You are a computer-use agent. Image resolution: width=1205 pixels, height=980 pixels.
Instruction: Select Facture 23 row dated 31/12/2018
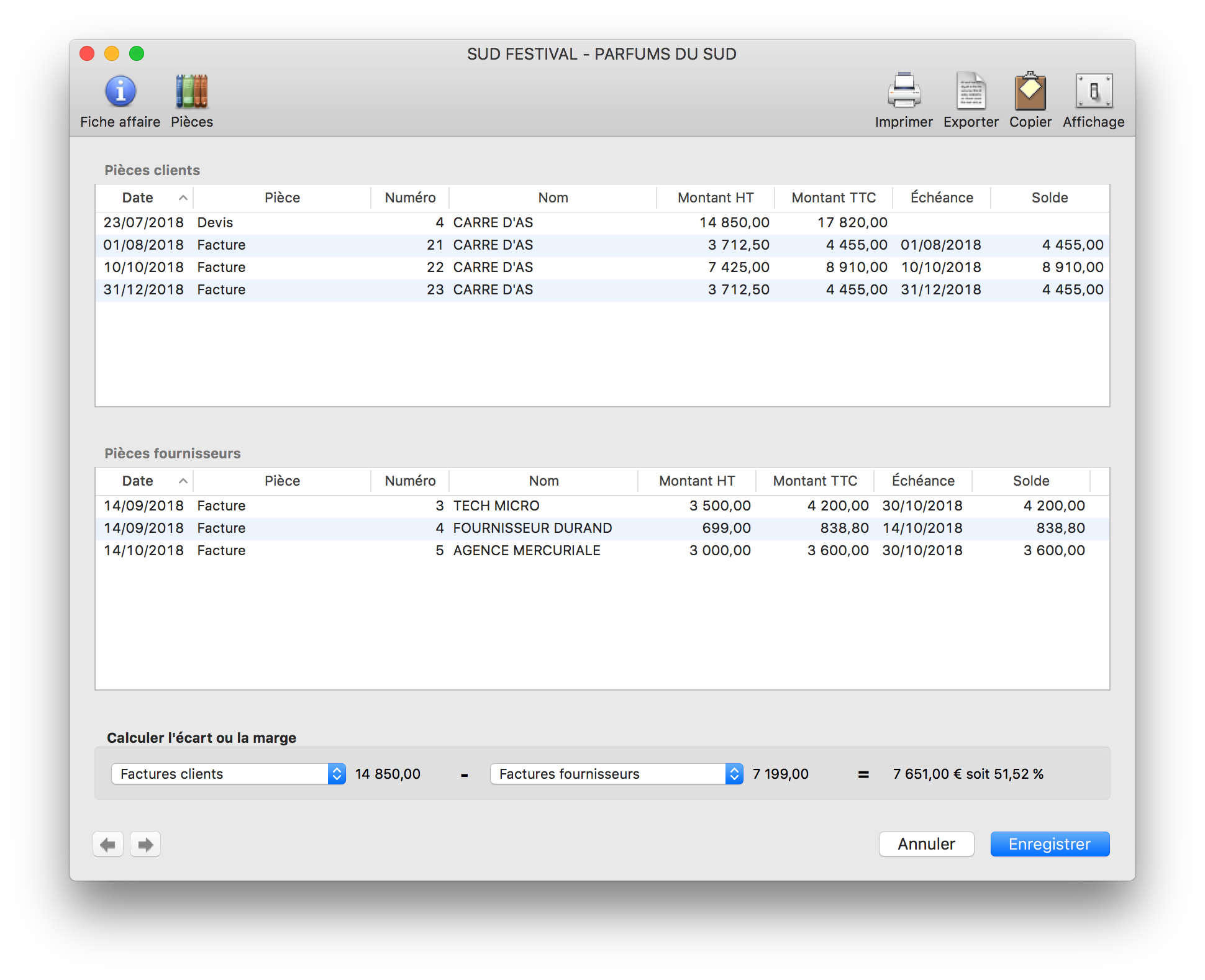(602, 290)
